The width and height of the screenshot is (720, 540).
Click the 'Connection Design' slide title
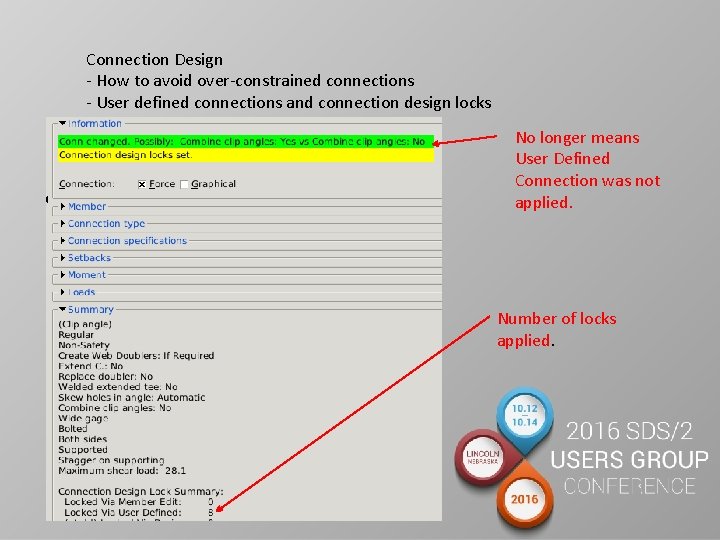154,60
